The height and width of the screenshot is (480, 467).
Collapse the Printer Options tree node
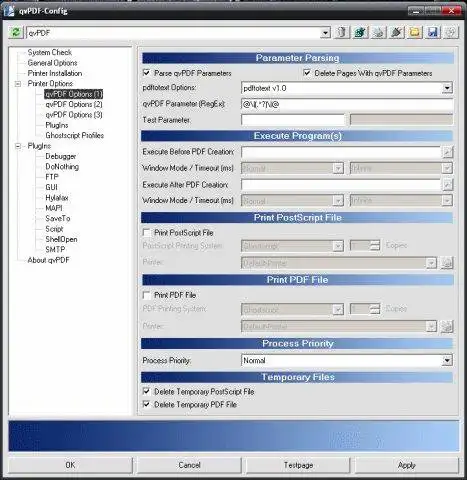pyautogui.click(x=18, y=84)
